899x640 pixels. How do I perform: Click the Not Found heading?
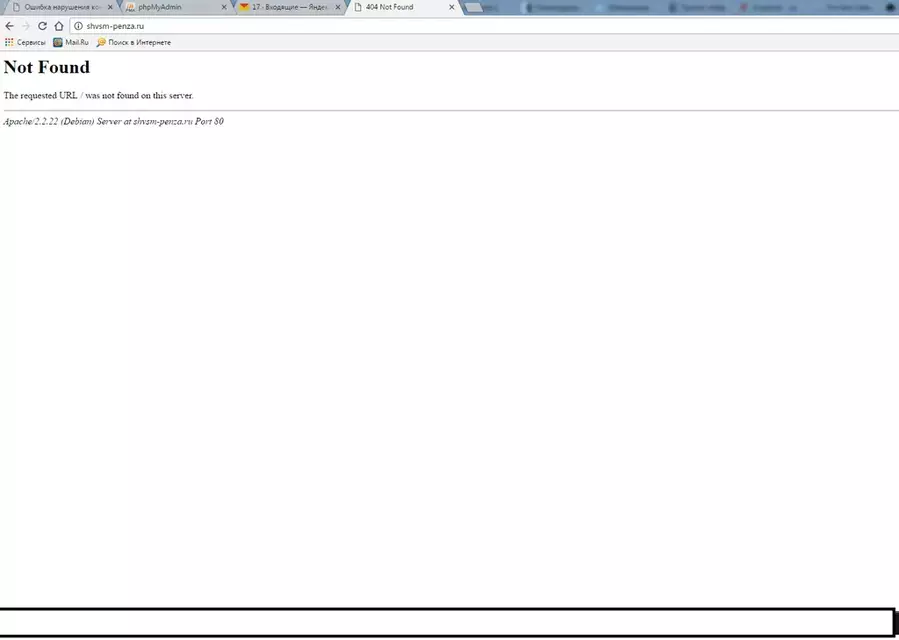[x=47, y=67]
